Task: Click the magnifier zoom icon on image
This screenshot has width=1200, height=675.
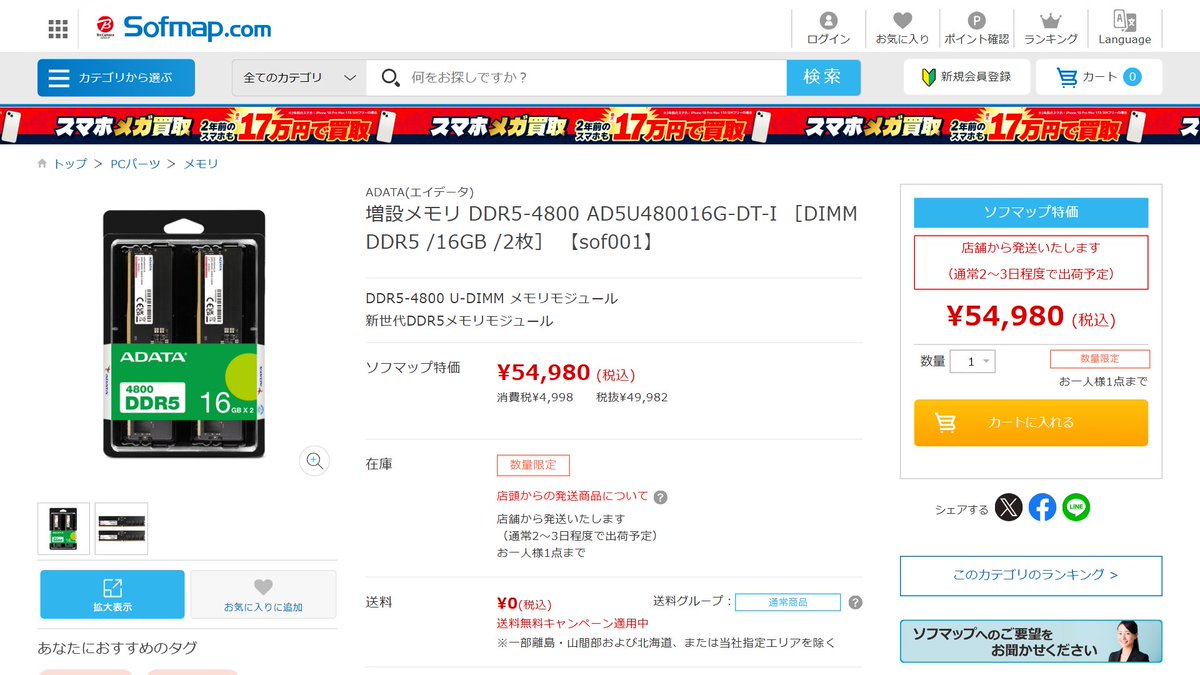Action: [314, 460]
